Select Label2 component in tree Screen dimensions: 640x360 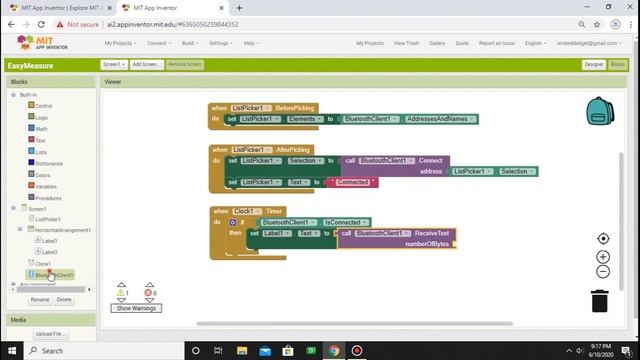pos(49,252)
